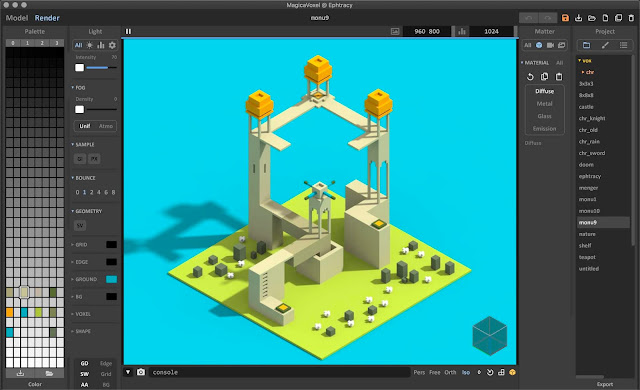Pause rendering with the pause button
This screenshot has height=390, width=640.
129,31
